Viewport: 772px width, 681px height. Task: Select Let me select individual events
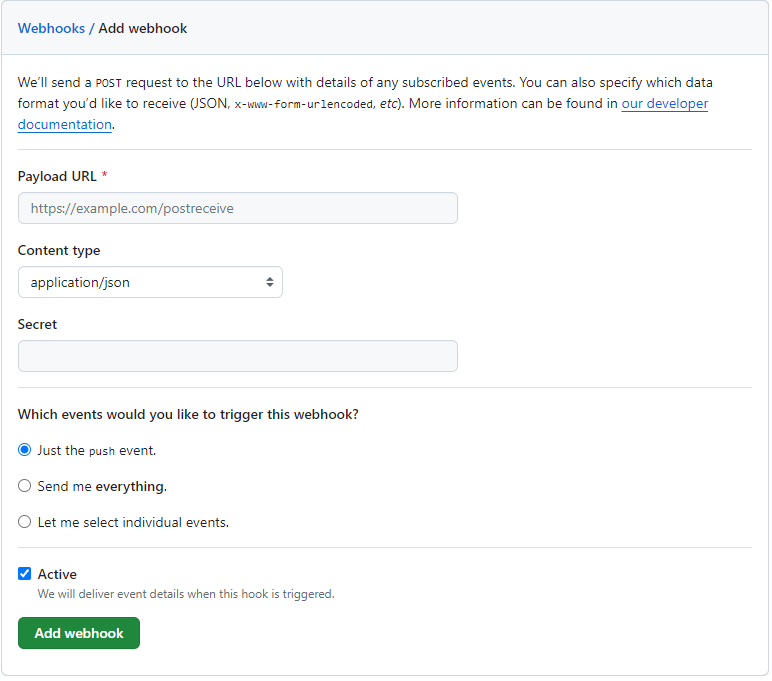coord(25,522)
